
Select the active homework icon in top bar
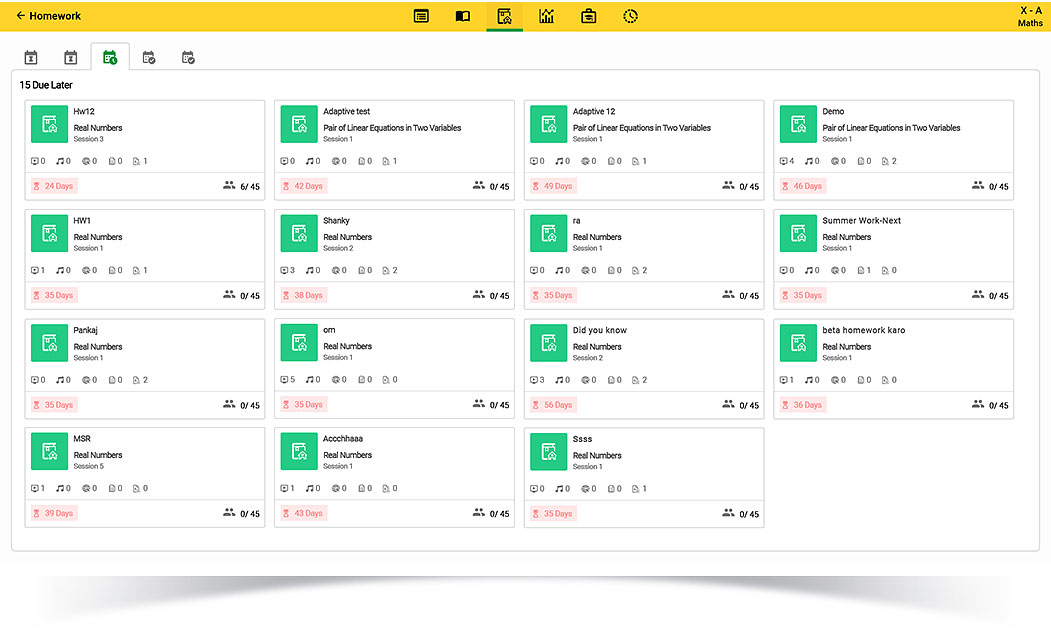pyautogui.click(x=505, y=16)
